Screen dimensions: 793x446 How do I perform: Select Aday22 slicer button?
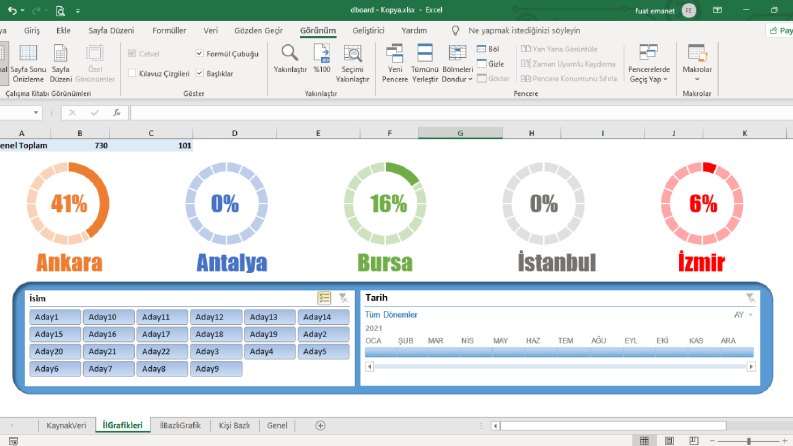[162, 351]
